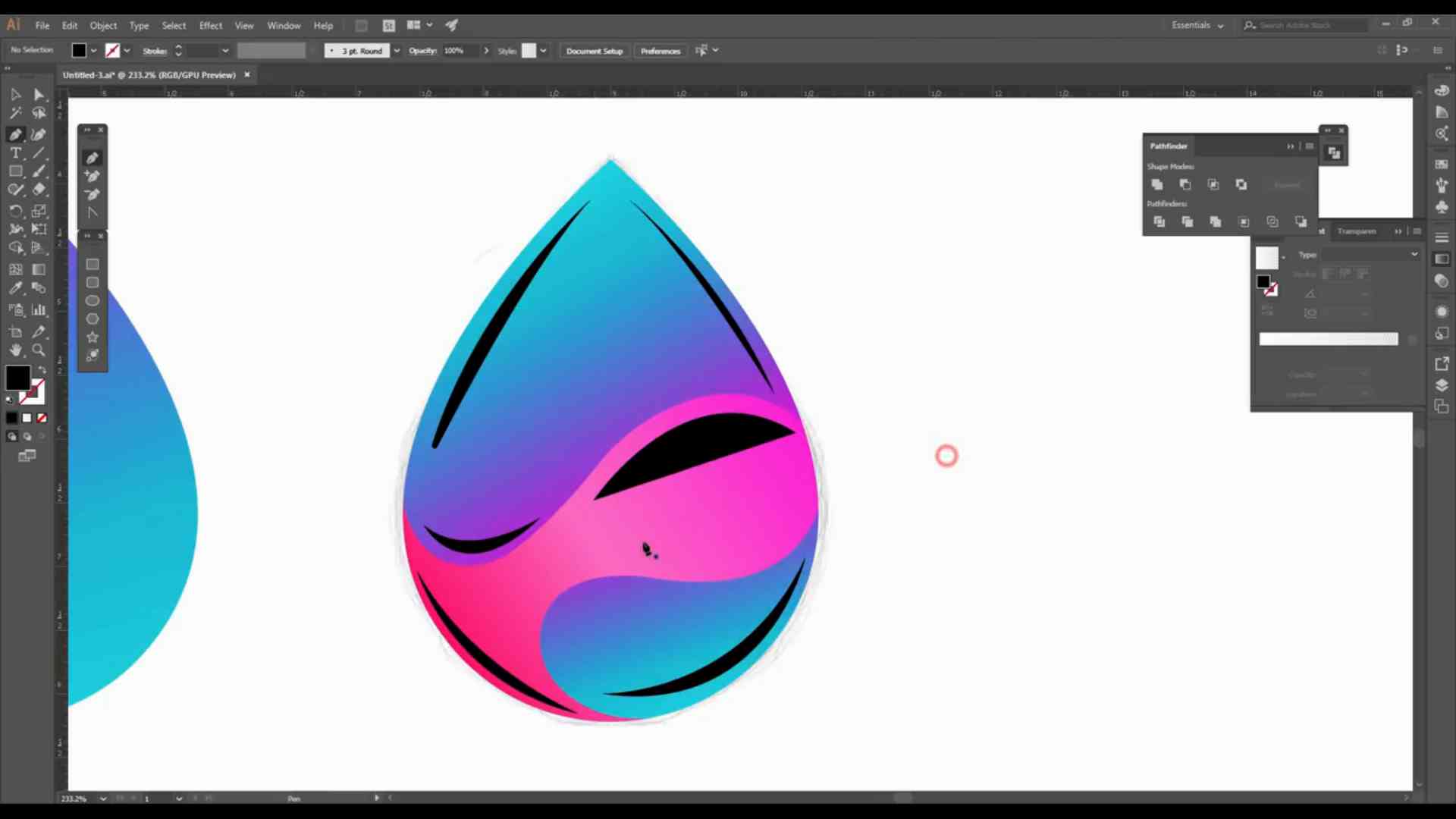This screenshot has width=1456, height=819.
Task: Select the Curvature tool
Action: pos(39,134)
